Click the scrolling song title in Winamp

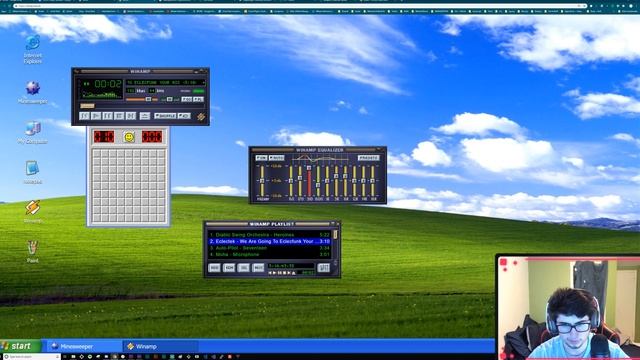click(166, 82)
